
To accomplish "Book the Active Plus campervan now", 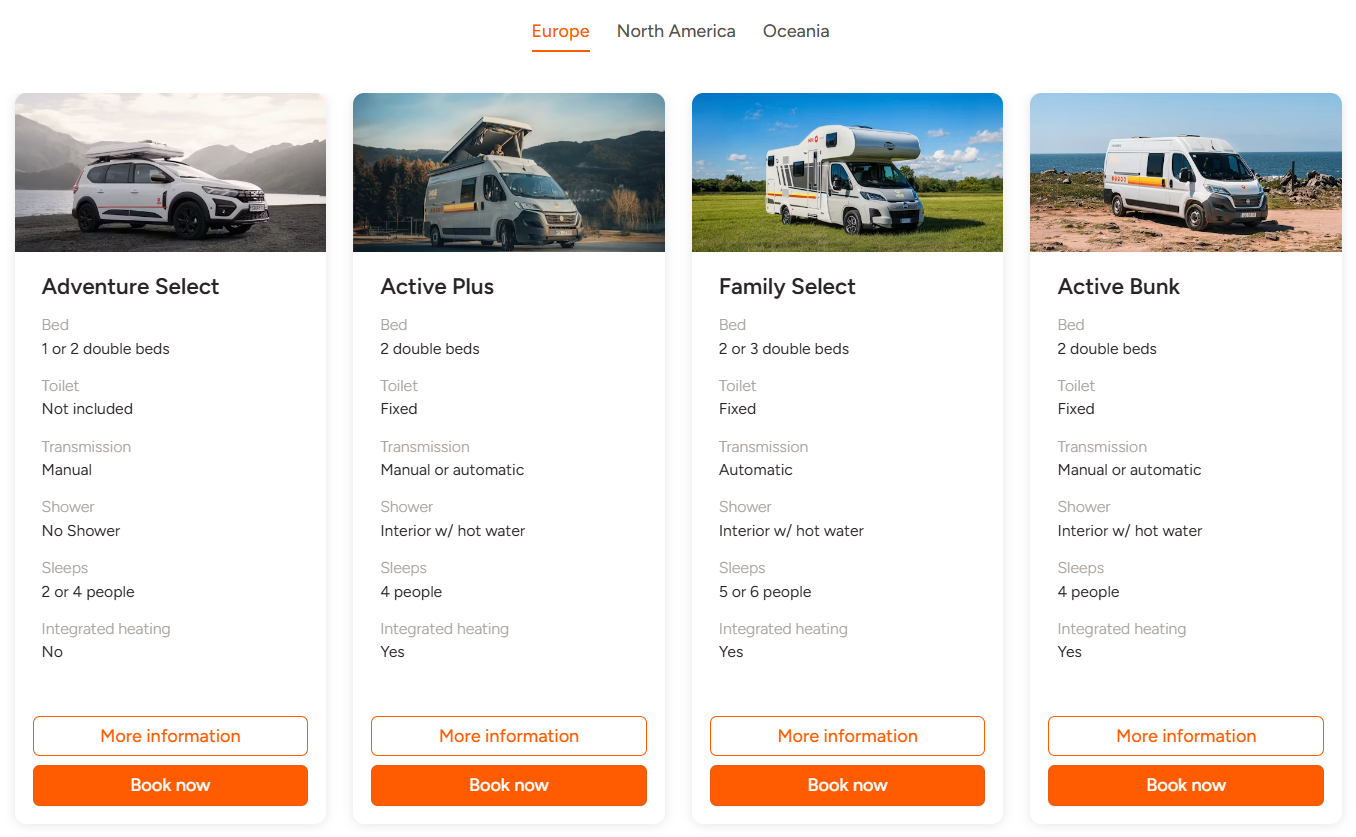I will [509, 785].
